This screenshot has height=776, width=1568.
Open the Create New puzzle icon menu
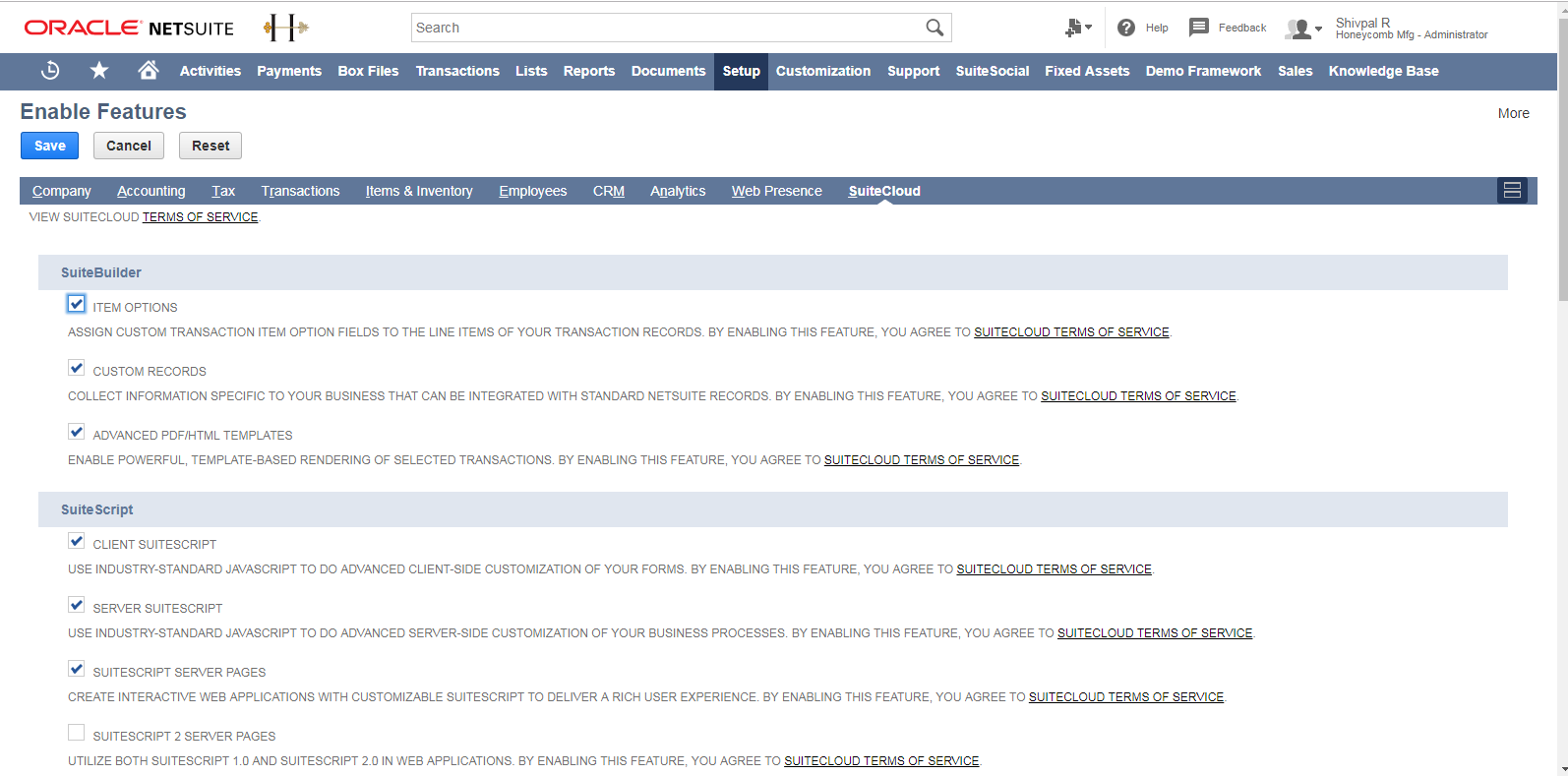coord(1078,28)
